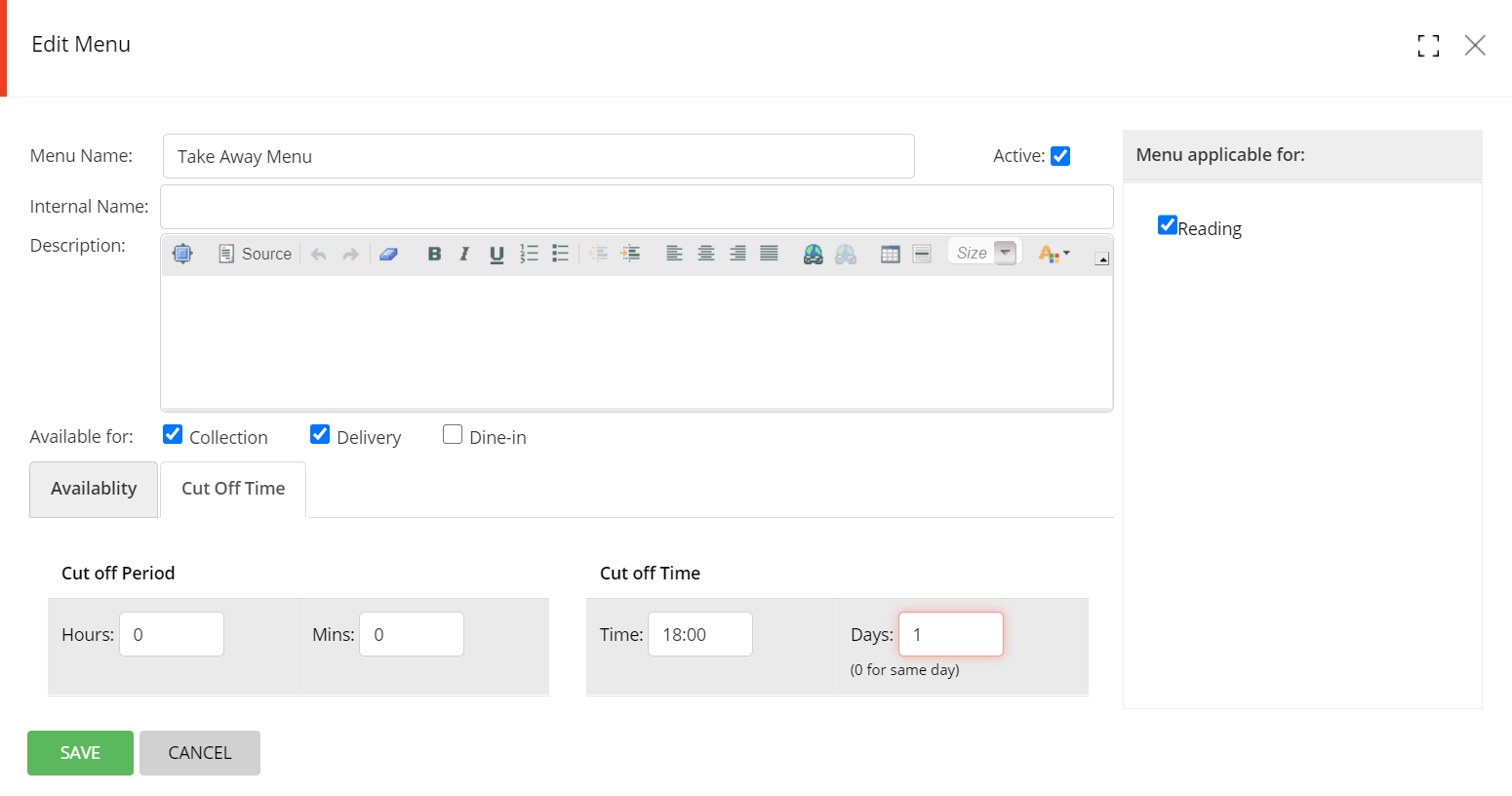Click into the Internal Name field
The image size is (1512, 796).
(637, 207)
